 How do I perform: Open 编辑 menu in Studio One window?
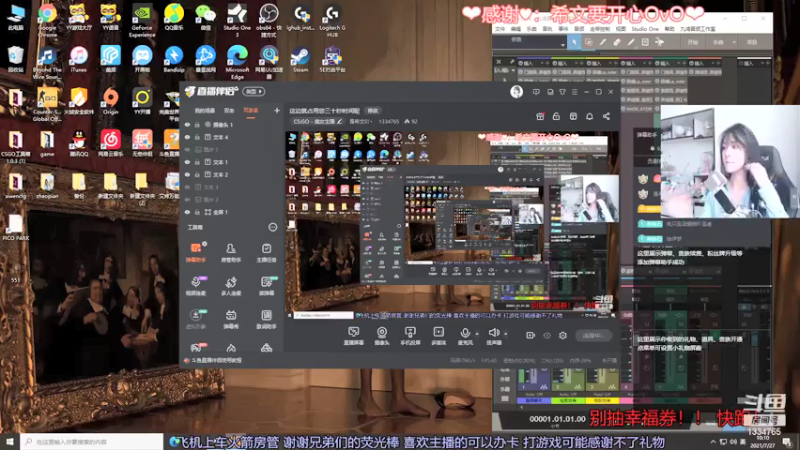[516, 29]
